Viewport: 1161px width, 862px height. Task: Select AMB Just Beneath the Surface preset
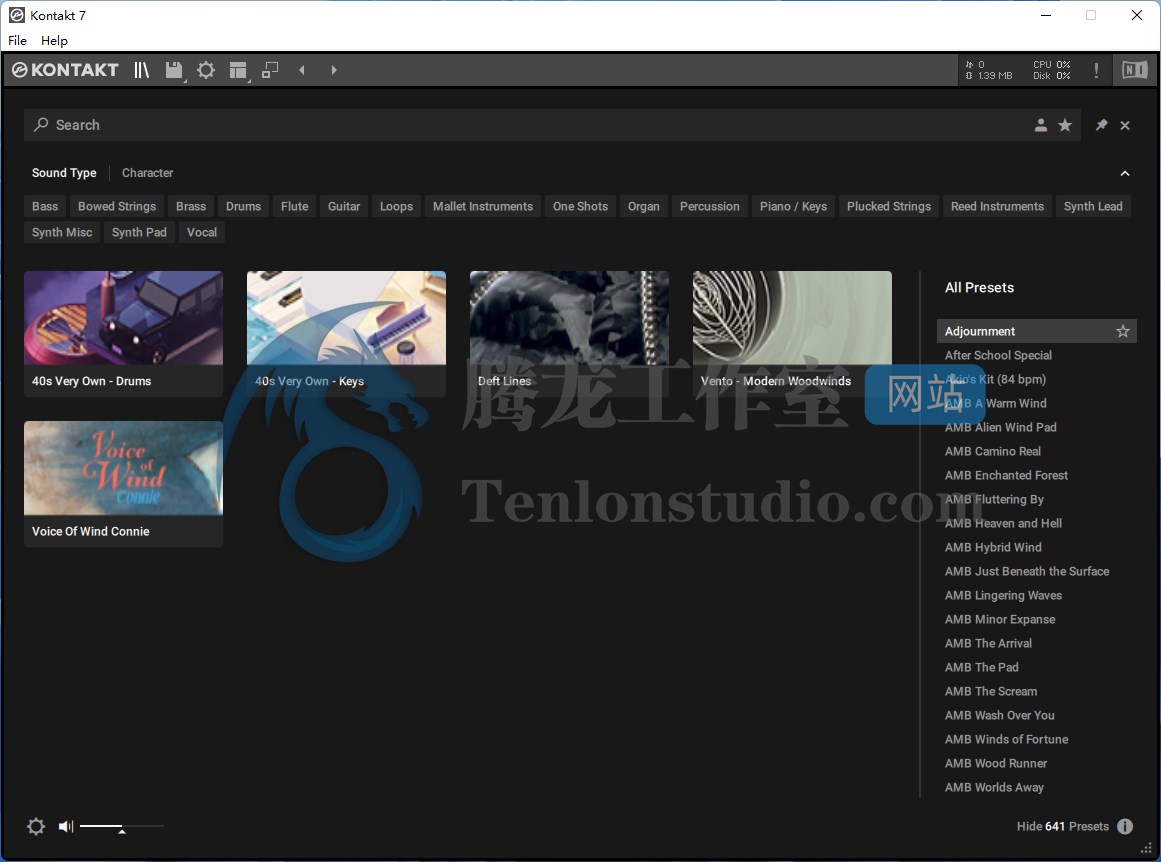[1027, 572]
